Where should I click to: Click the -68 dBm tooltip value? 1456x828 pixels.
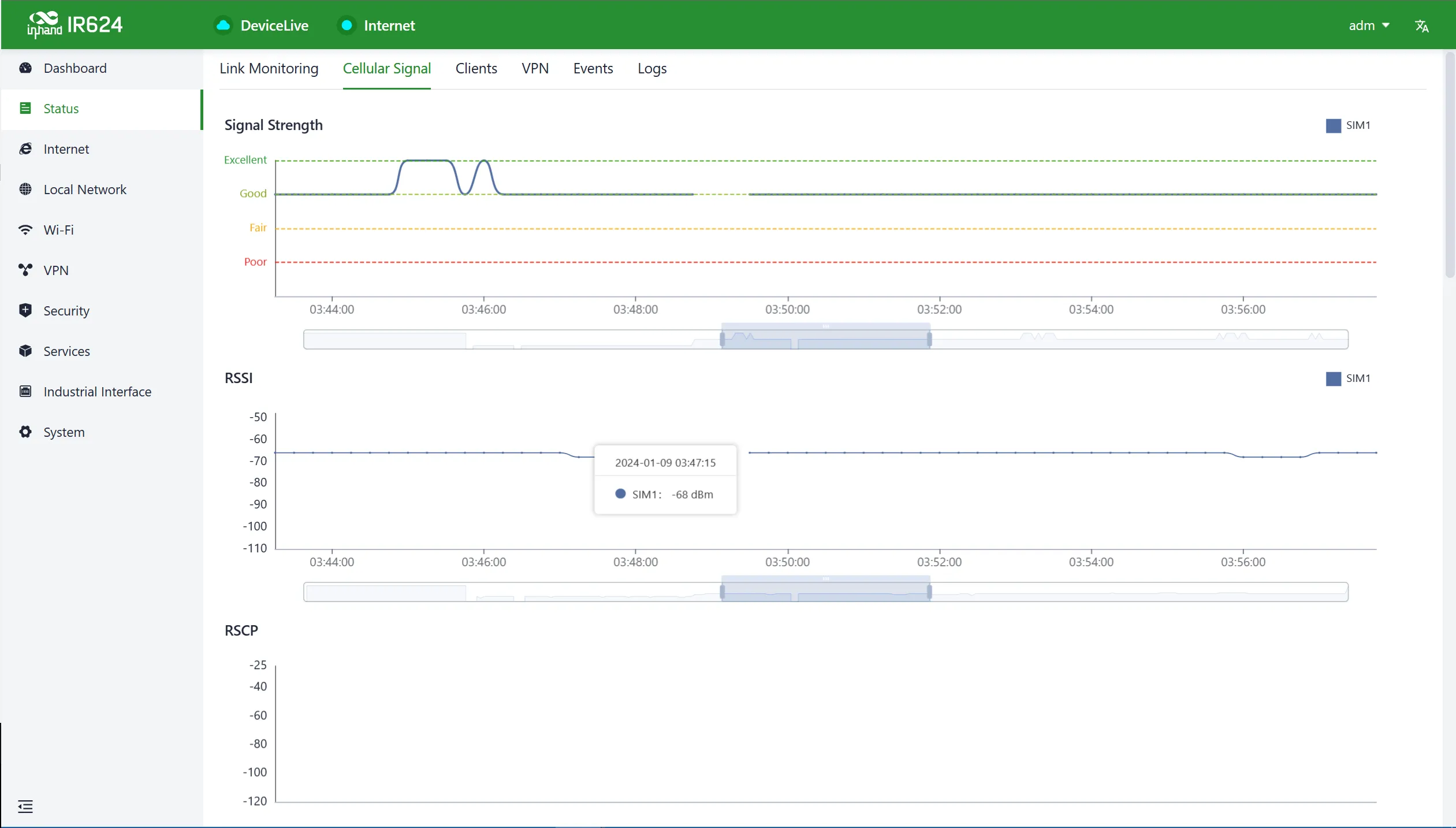coord(692,495)
